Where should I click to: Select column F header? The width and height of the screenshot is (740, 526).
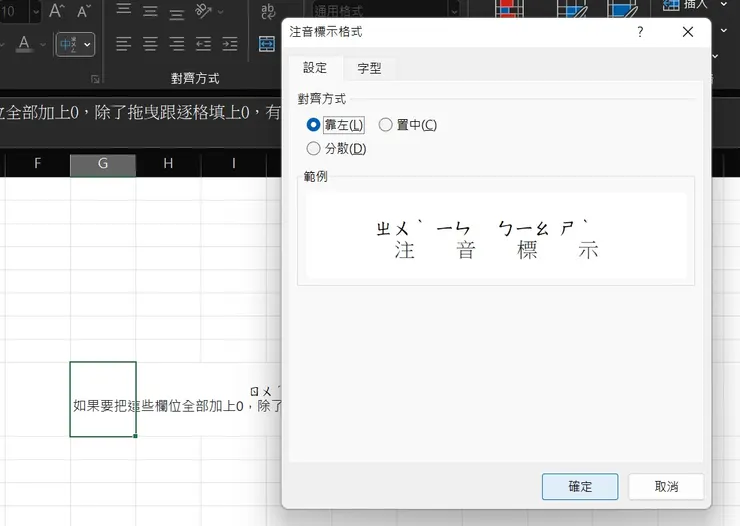[38, 164]
